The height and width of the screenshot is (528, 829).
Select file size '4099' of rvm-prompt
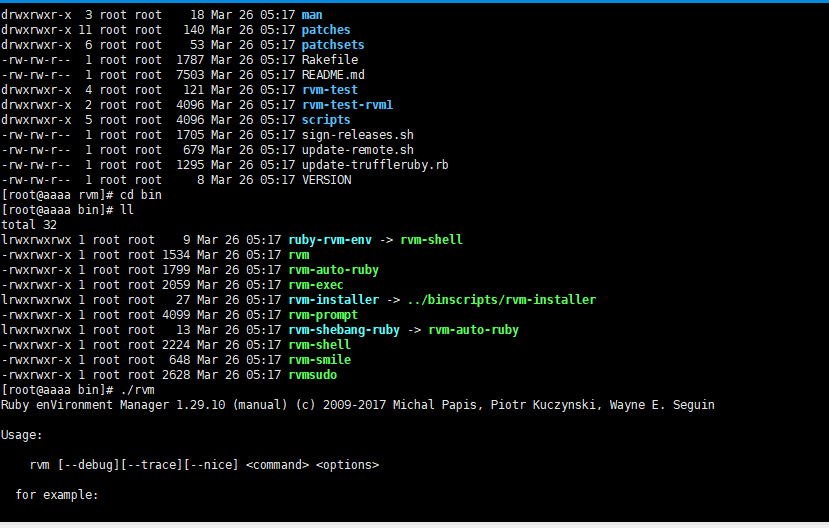176,315
